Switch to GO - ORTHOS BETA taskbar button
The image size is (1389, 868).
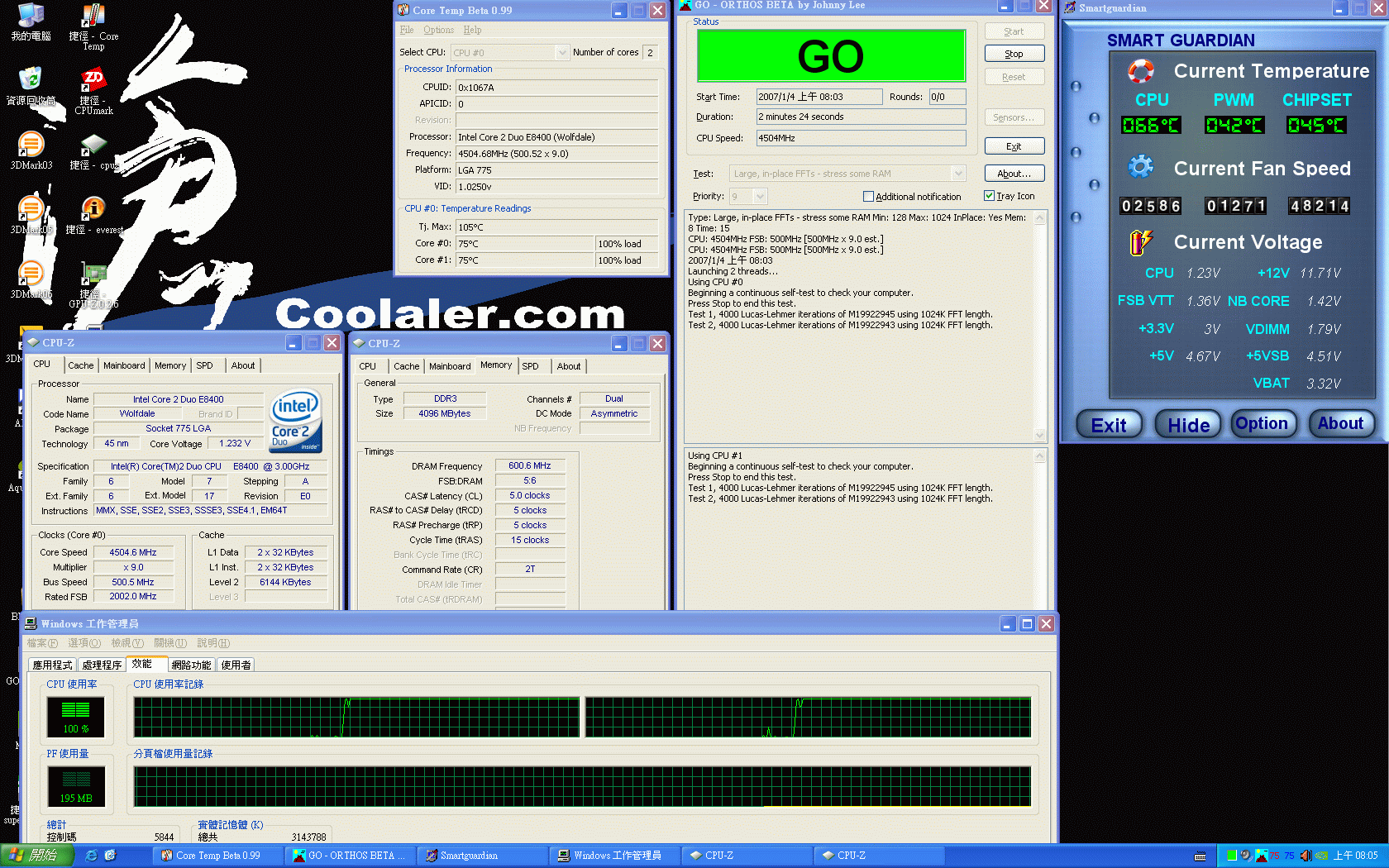(349, 856)
